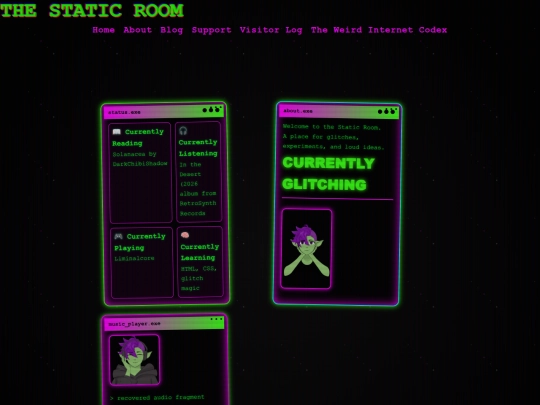Select the about.exe window title bar label
The image size is (540, 405).
pyautogui.click(x=298, y=111)
